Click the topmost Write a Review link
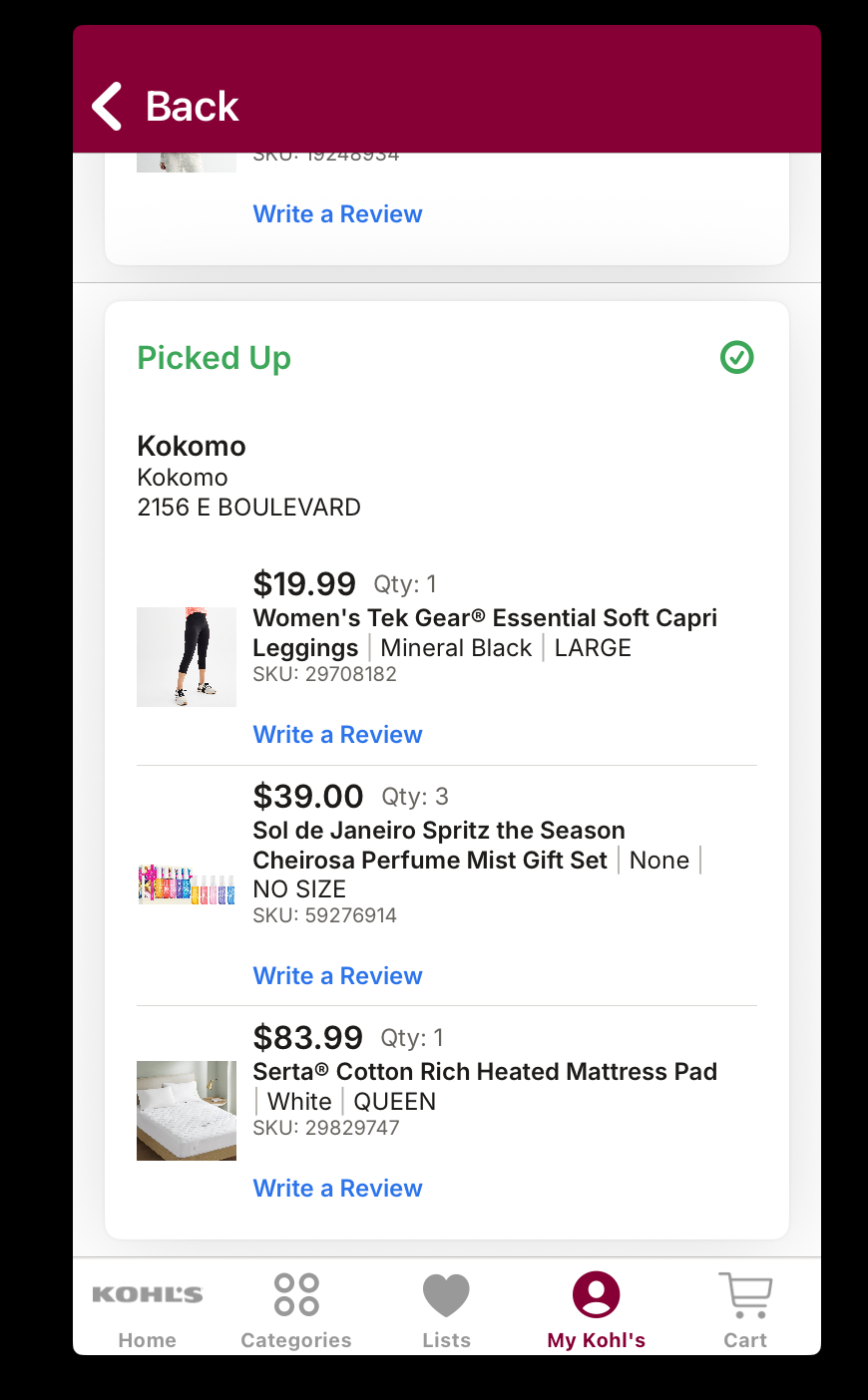 pyautogui.click(x=337, y=214)
